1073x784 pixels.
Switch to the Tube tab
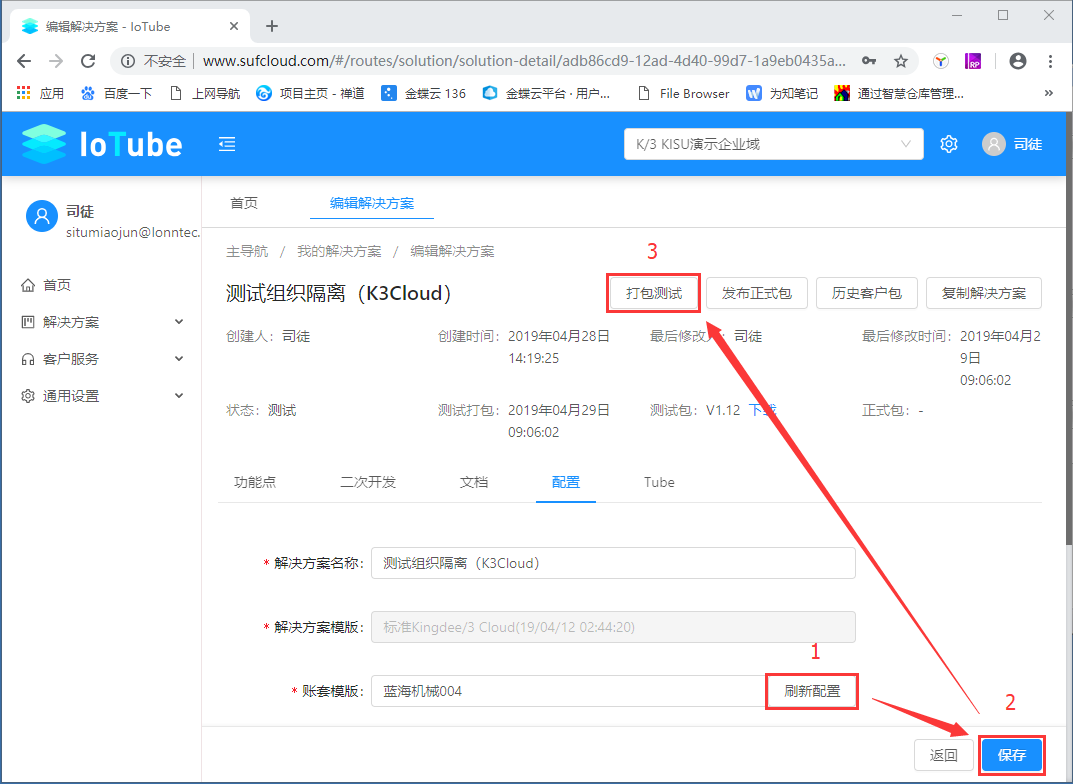tap(659, 482)
